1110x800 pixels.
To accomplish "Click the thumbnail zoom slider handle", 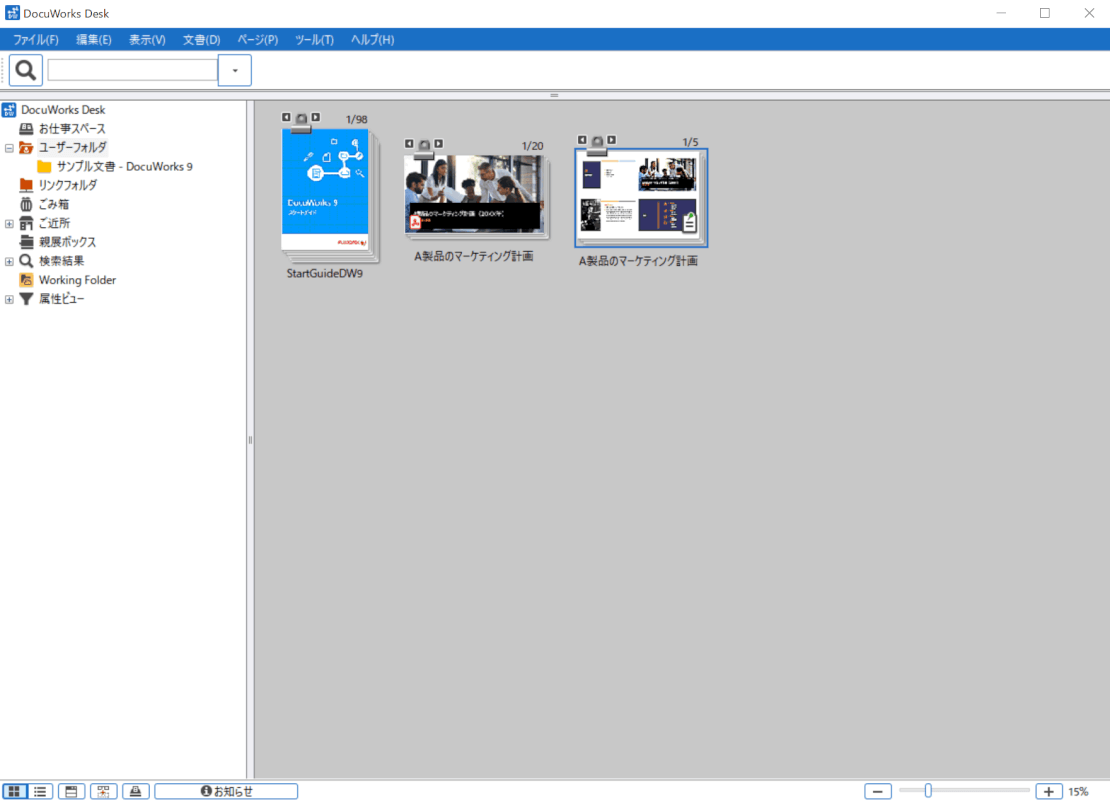I will coord(928,791).
